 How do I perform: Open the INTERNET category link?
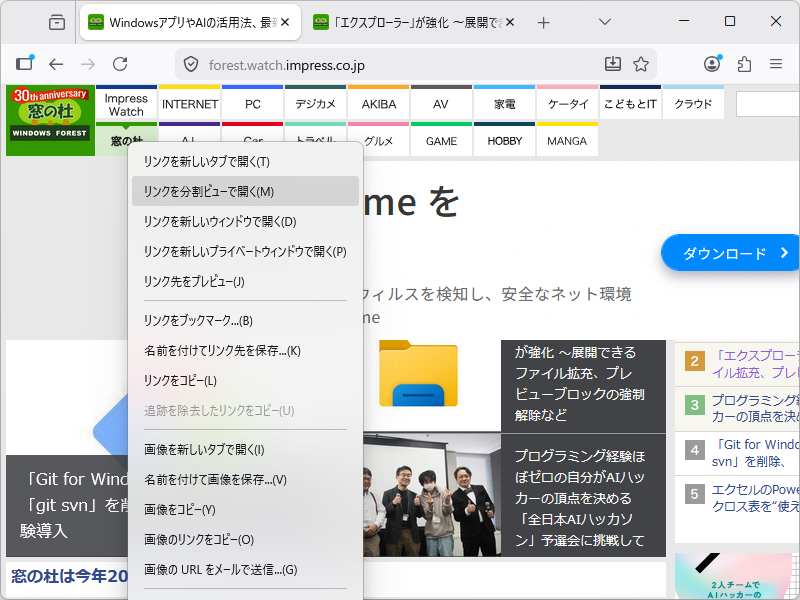coord(189,102)
